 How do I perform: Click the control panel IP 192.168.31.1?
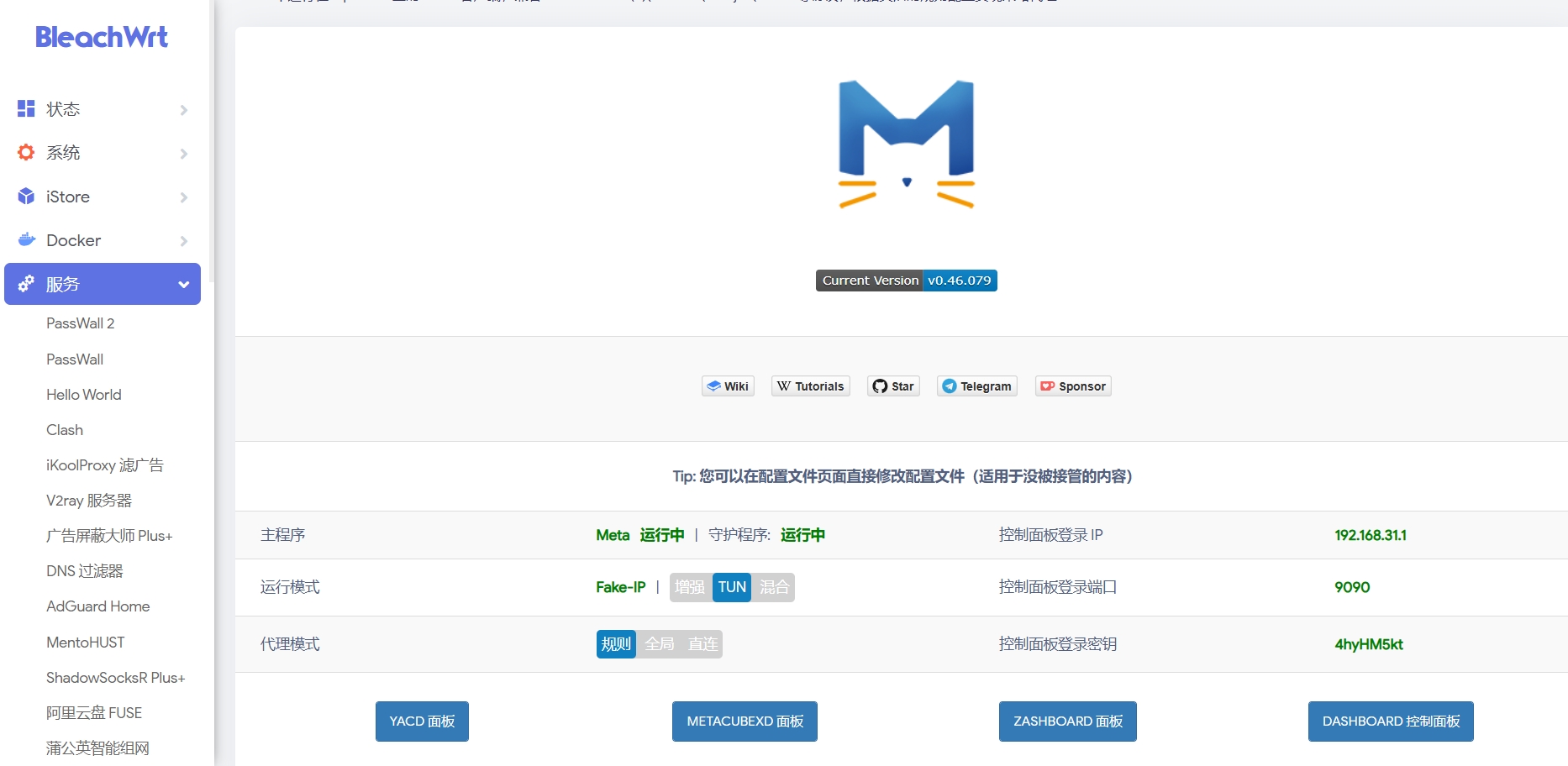click(1371, 535)
